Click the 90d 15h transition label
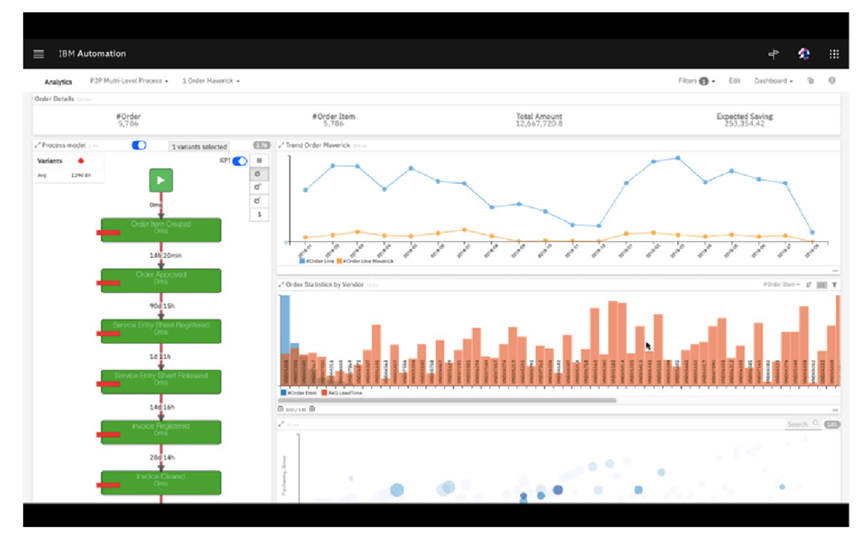Image resolution: width=865 pixels, height=553 pixels. click(162, 306)
